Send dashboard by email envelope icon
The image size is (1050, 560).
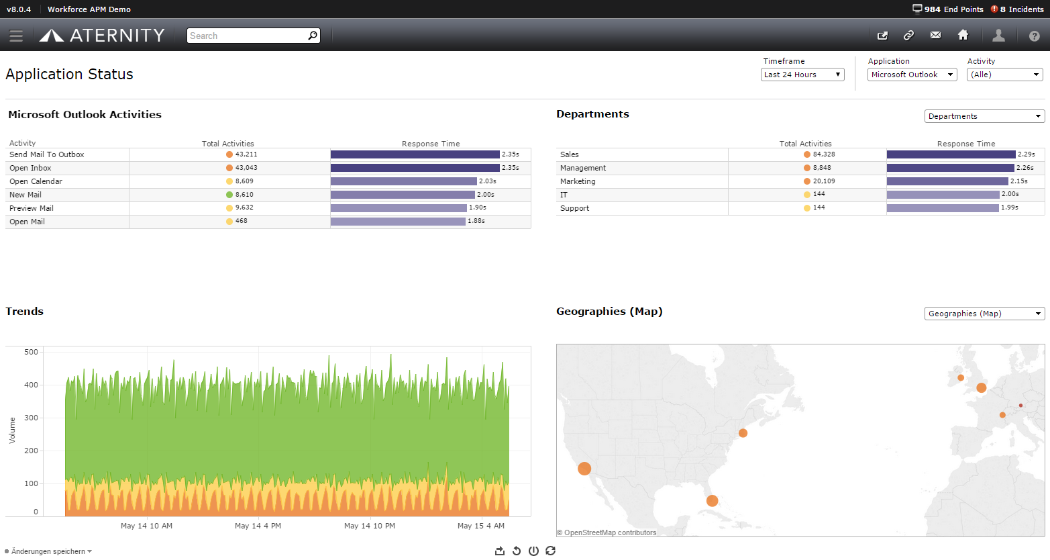click(935, 36)
